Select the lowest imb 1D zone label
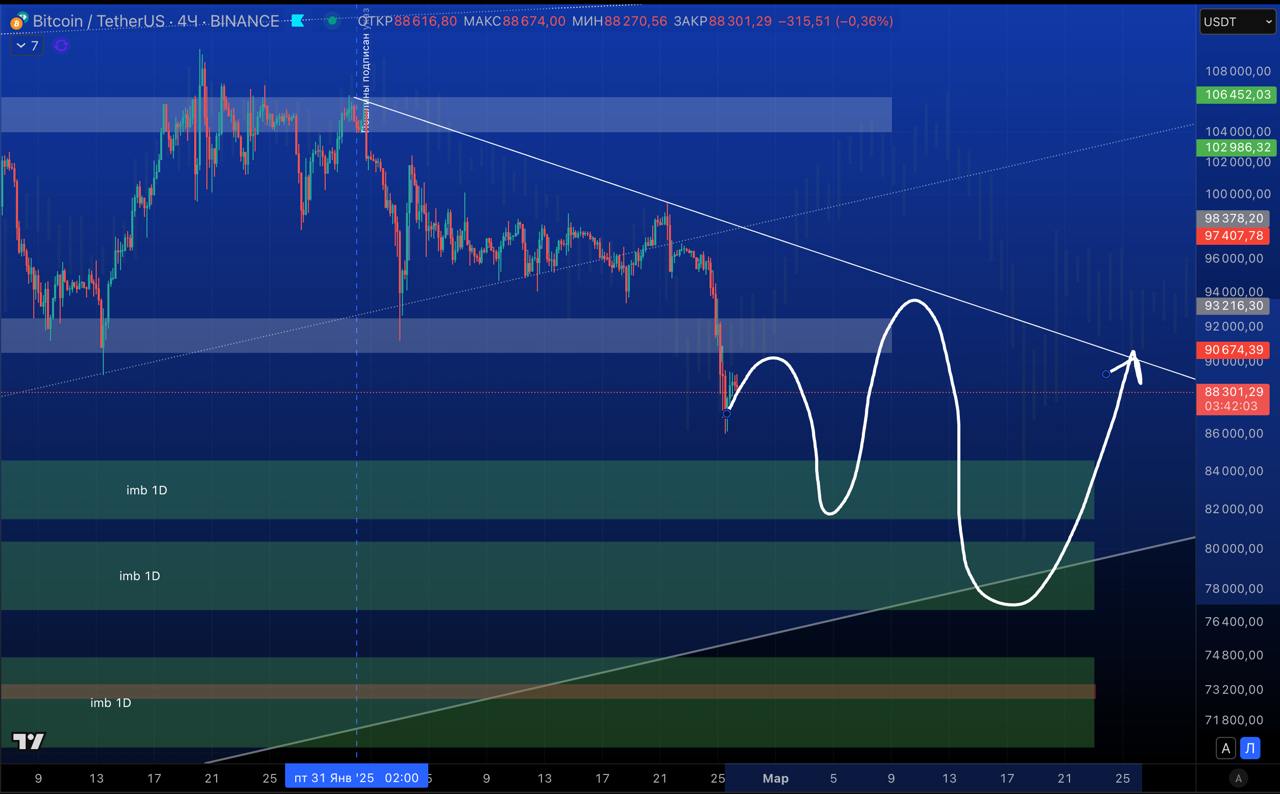1280x794 pixels. (110, 703)
